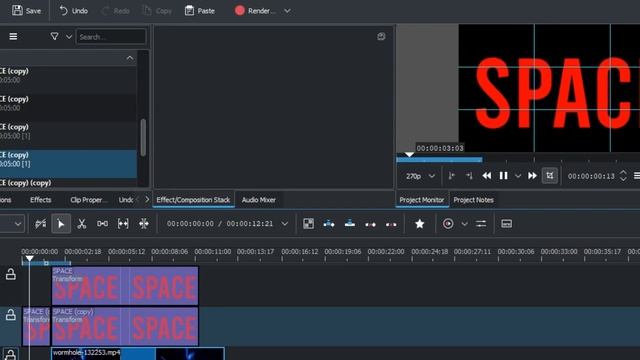Switch to the Clip Properties tab

(89, 200)
